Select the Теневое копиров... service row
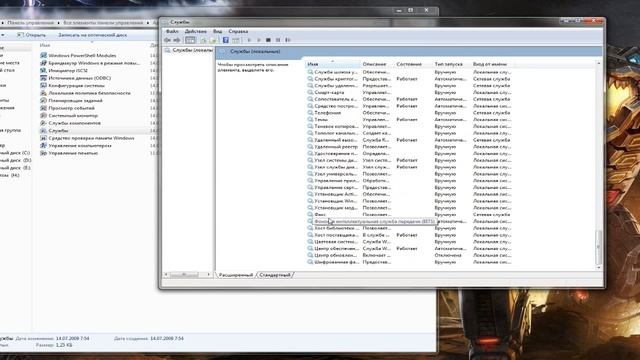The height and width of the screenshot is (360, 640). 409,127
